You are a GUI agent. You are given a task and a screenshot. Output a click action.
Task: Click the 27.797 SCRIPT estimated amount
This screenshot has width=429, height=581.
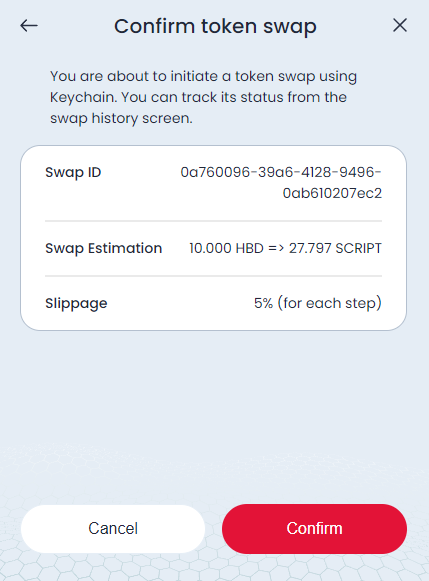pos(335,248)
